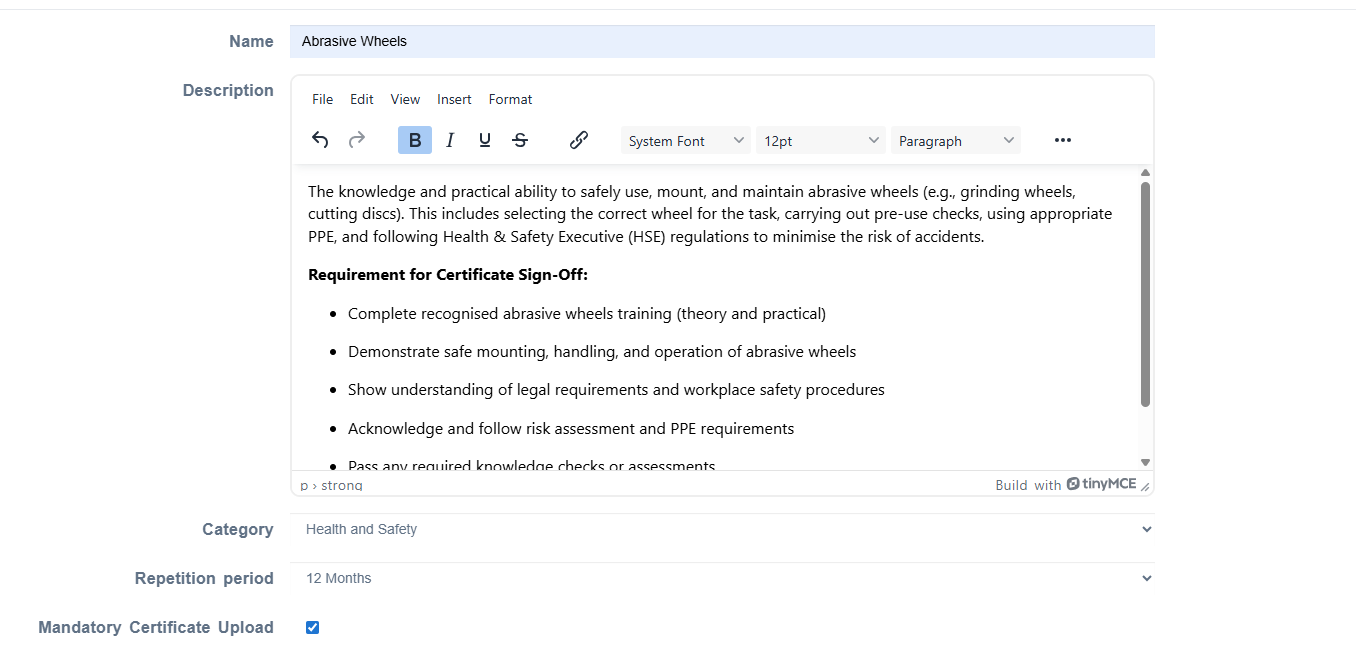Click the Redo arrow icon
This screenshot has width=1356, height=649.
pyautogui.click(x=357, y=140)
